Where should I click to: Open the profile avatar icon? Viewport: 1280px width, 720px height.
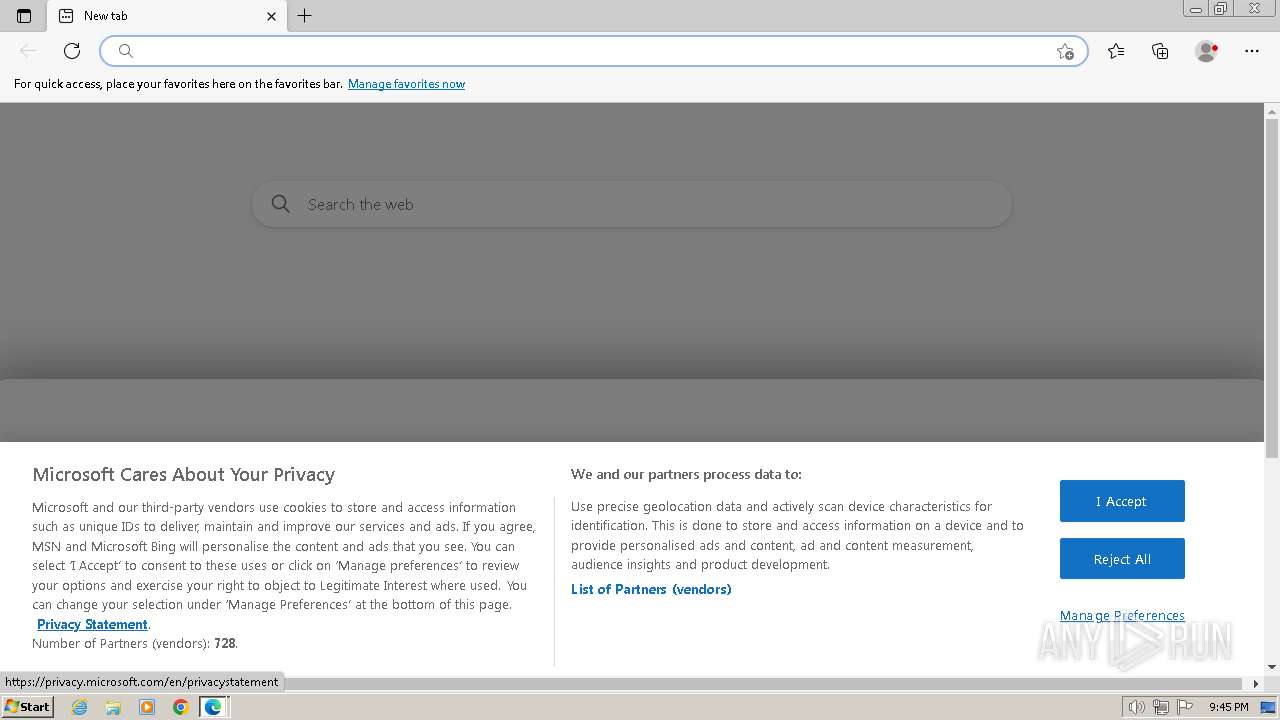tap(1206, 51)
